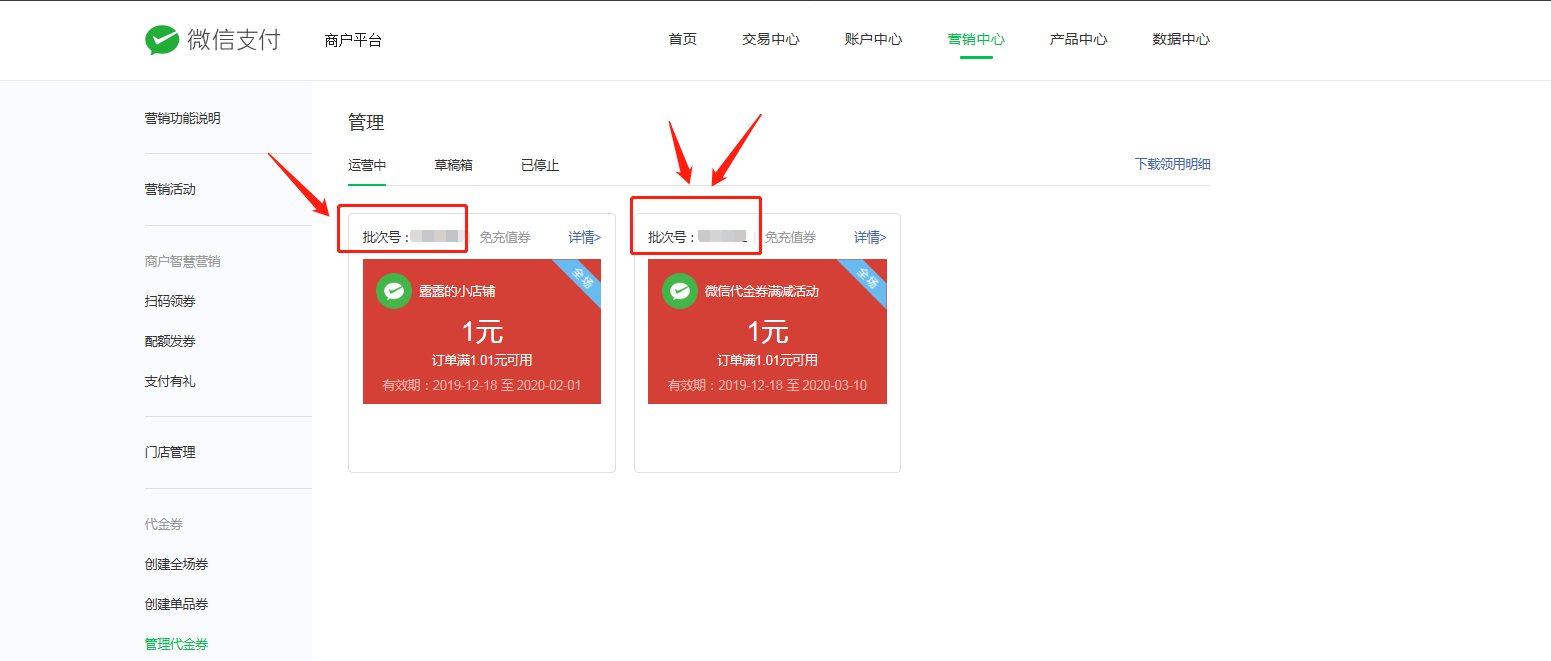Open 产品中心 in top navigation
This screenshot has width=1551, height=661.
pos(1078,40)
